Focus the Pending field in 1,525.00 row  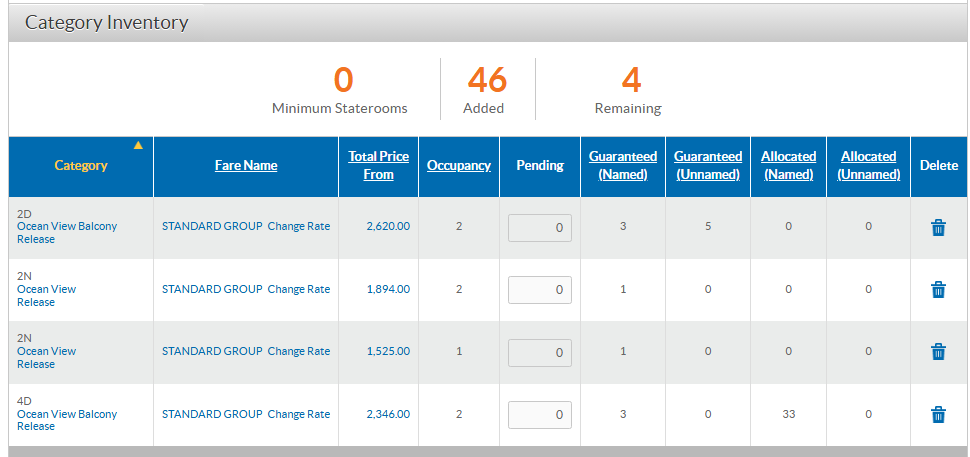coord(539,352)
